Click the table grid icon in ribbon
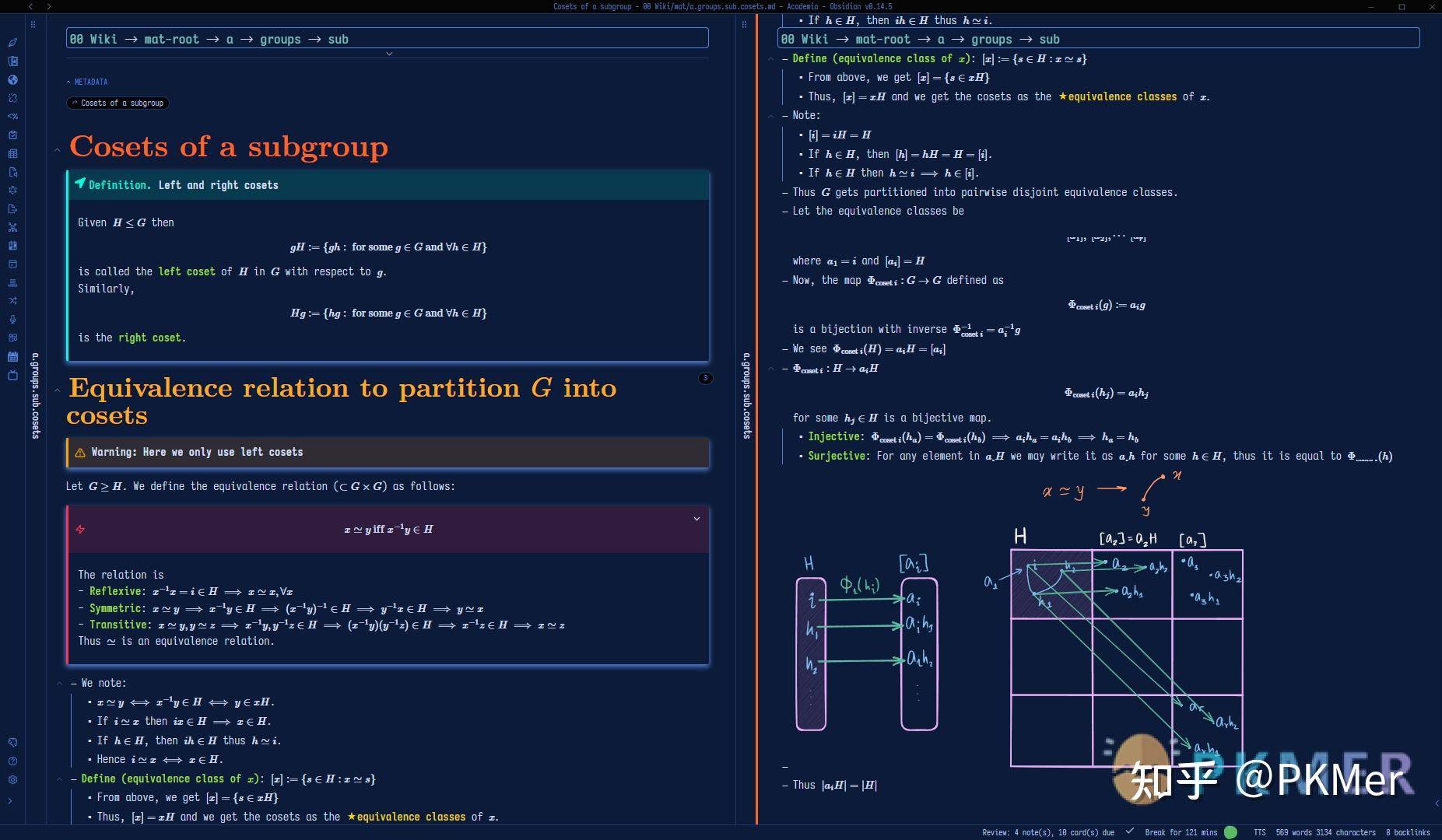Image resolution: width=1442 pixels, height=840 pixels. pyautogui.click(x=12, y=153)
